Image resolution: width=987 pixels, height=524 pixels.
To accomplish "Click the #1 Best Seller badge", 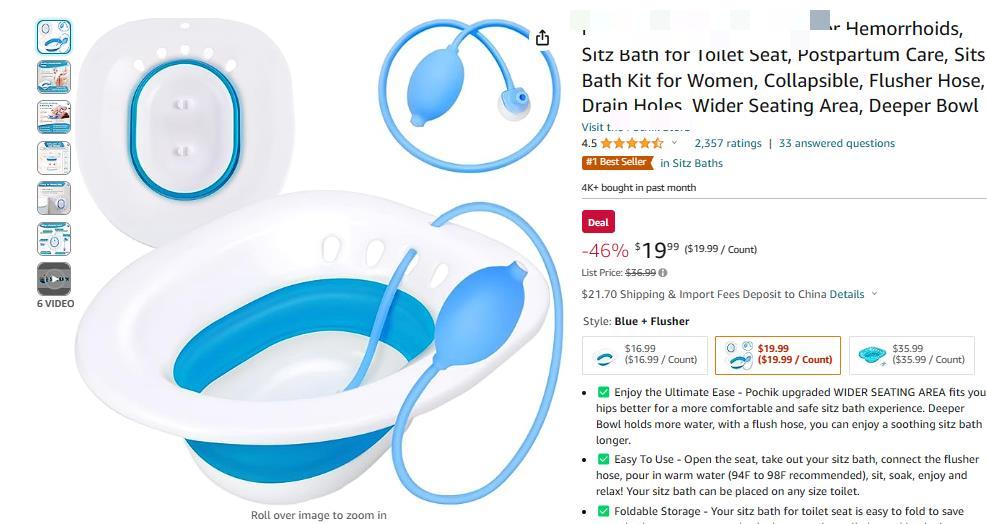I will [618, 162].
